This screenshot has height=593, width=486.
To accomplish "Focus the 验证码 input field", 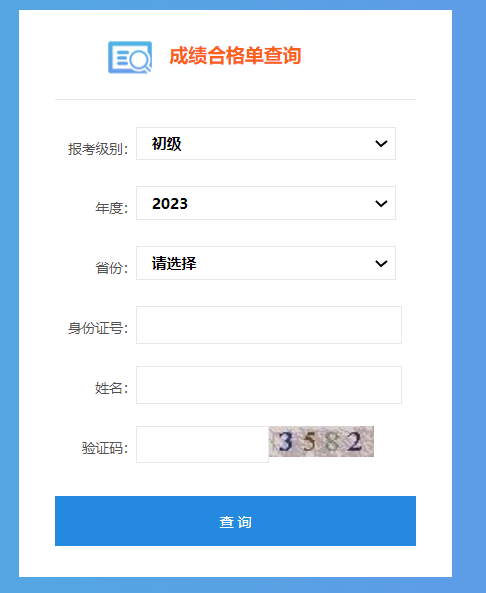I will [x=202, y=444].
